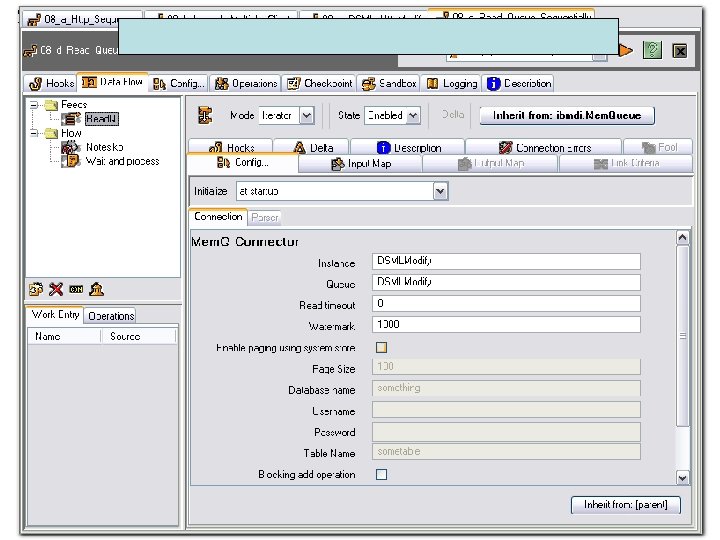The width and height of the screenshot is (720, 540).
Task: Click the add component icon below the tree
Action: (36, 289)
